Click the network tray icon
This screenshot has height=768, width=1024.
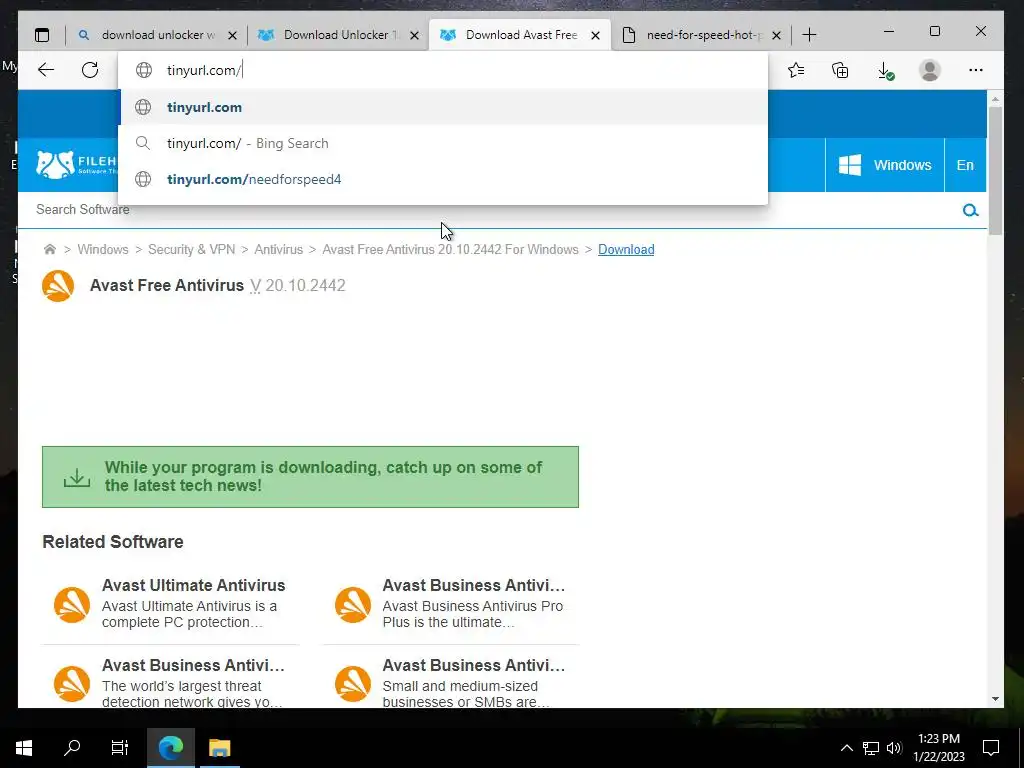point(871,748)
